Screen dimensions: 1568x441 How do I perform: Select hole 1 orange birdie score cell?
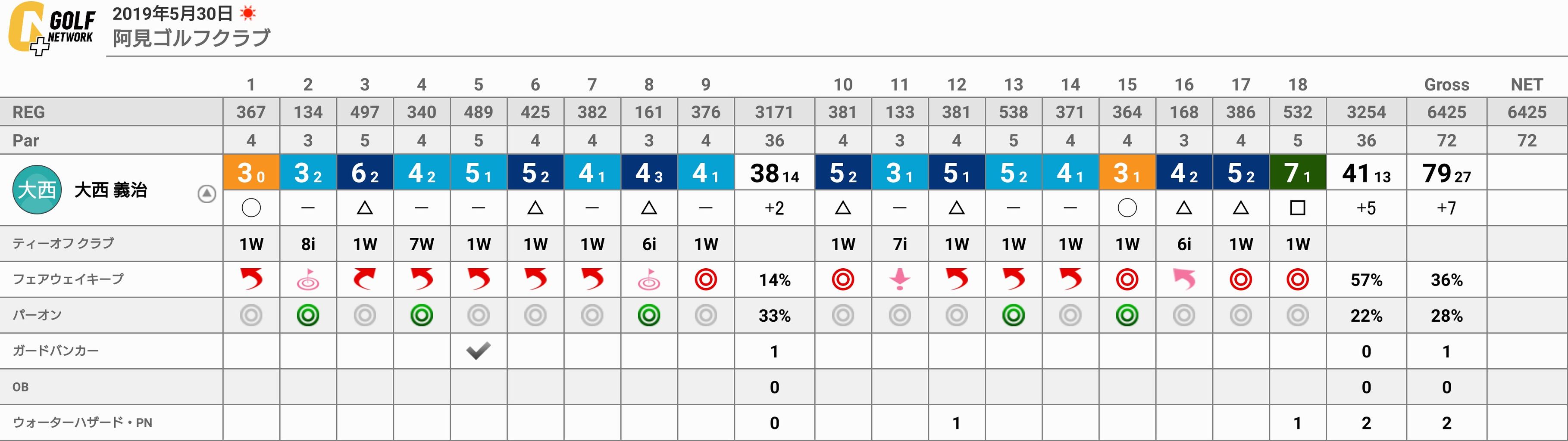(251, 172)
